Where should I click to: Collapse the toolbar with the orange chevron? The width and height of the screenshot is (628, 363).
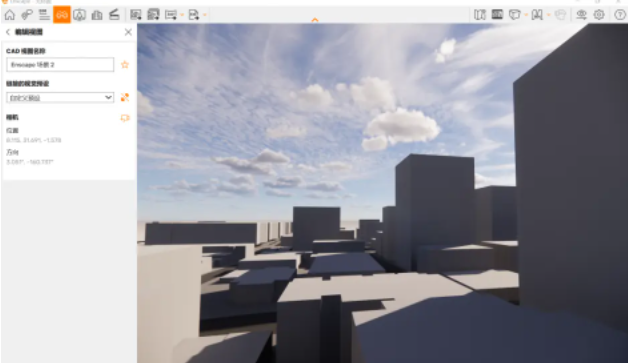pos(315,20)
